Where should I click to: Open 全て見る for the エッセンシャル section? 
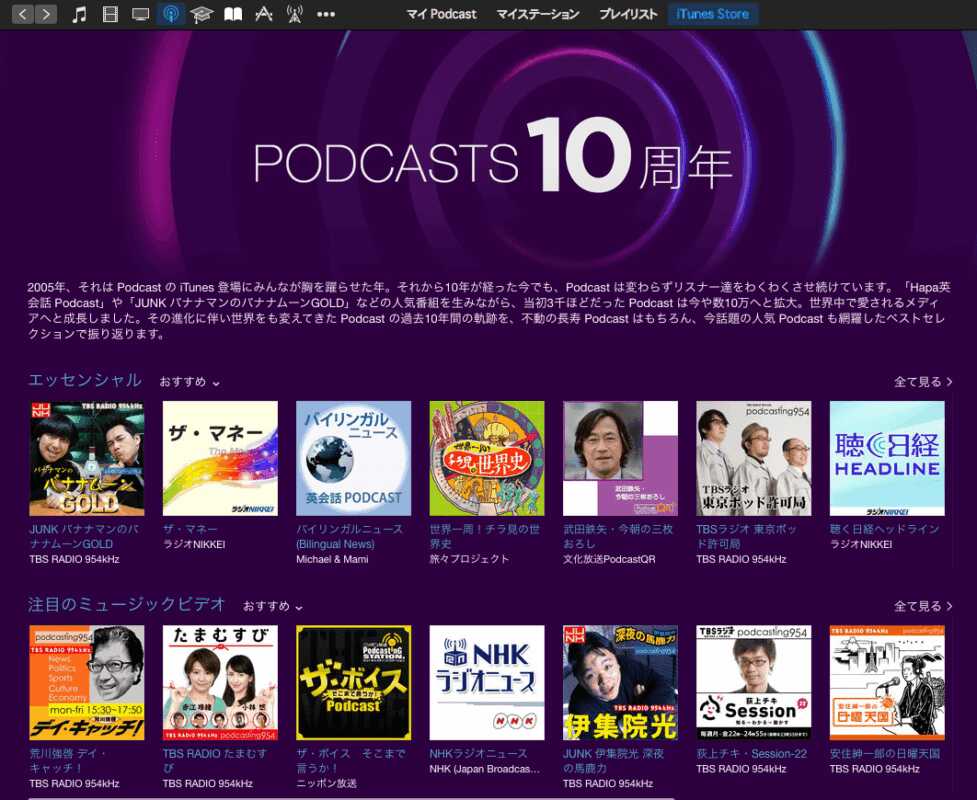point(922,382)
